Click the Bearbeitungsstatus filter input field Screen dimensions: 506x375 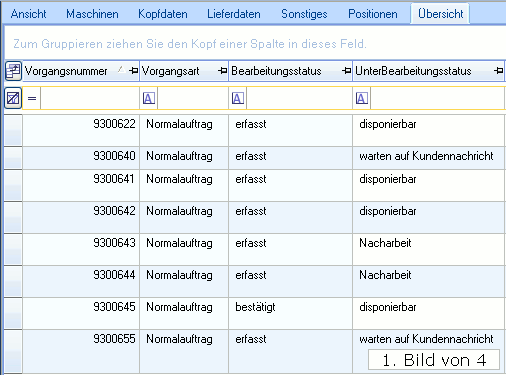coord(299,98)
